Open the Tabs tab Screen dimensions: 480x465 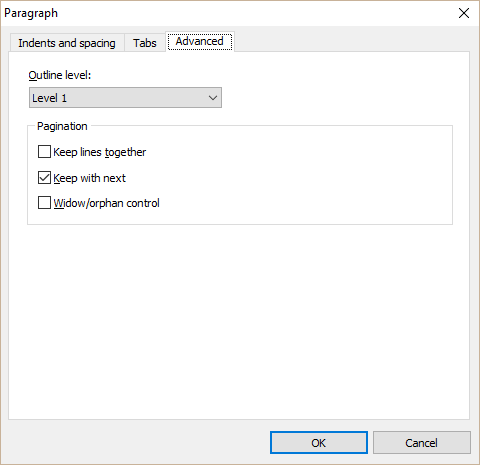145,43
